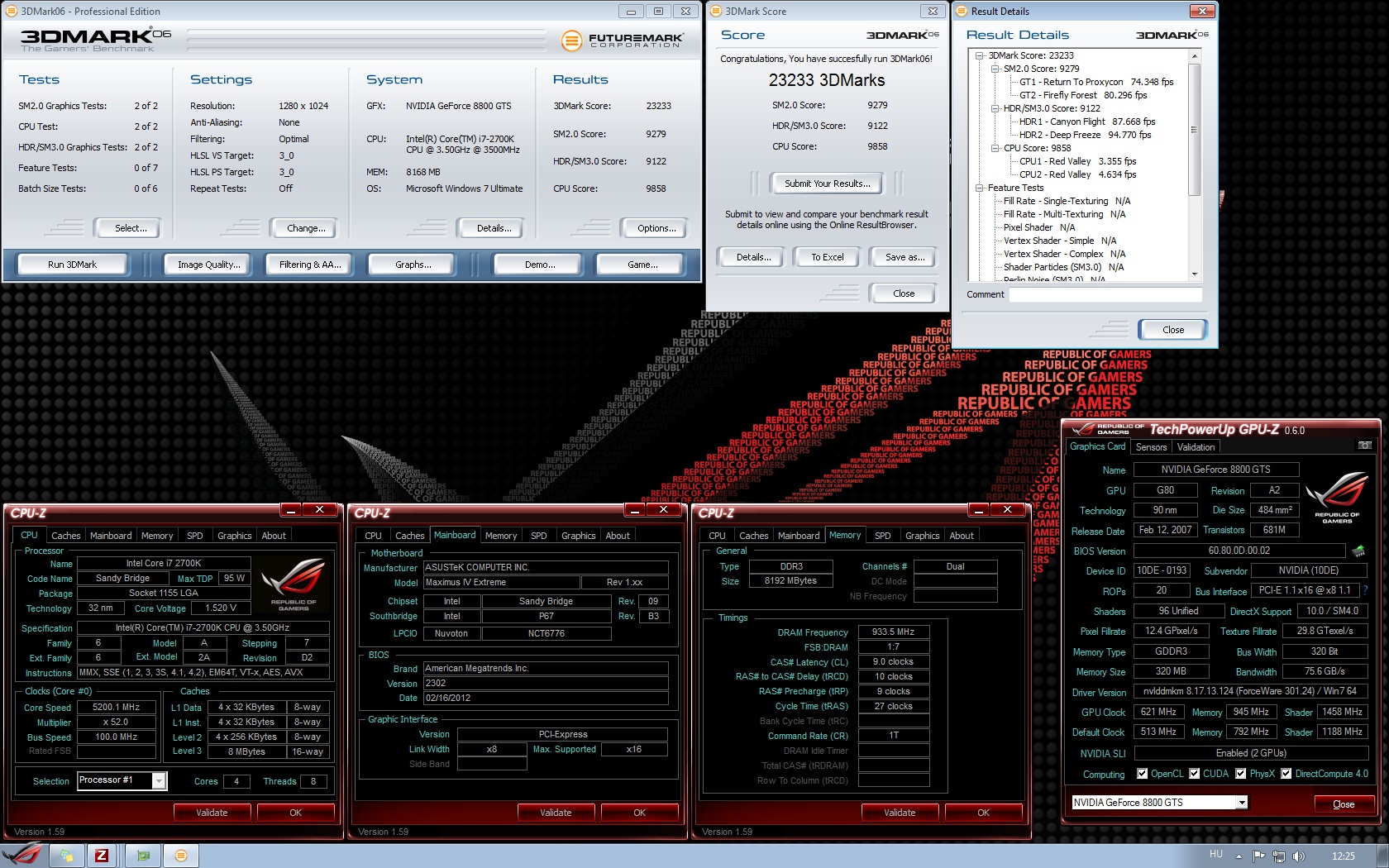The image size is (1389, 868).
Task: Open the About tab in the left CPU-Z window
Action: click(x=274, y=536)
